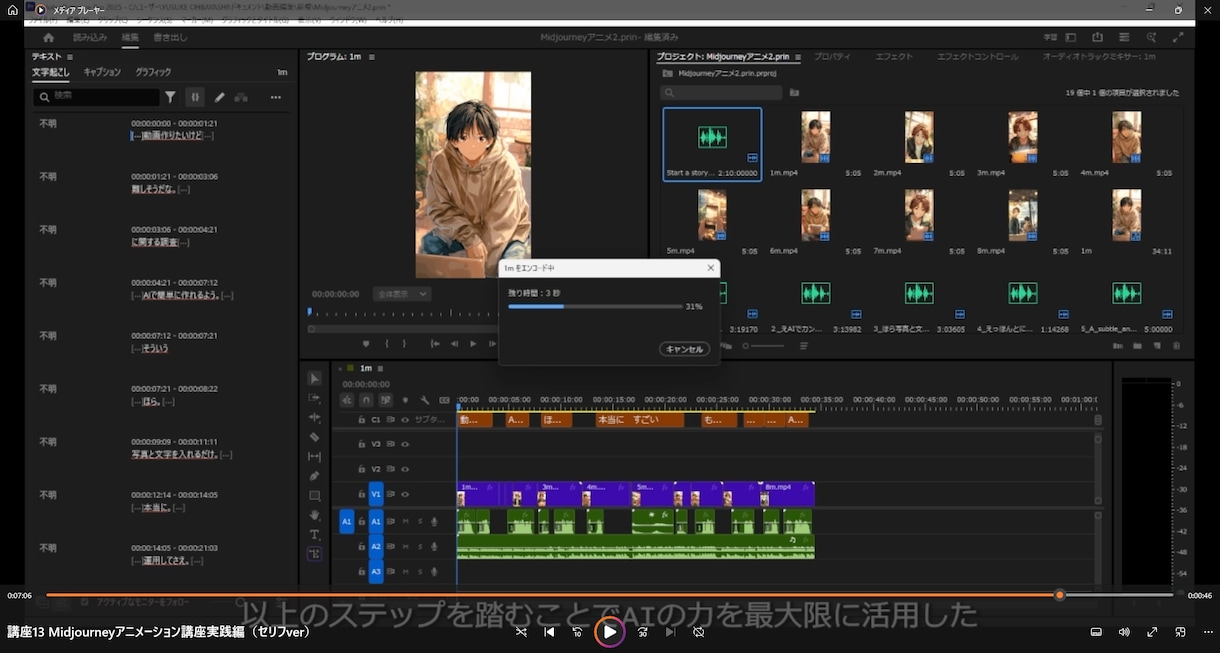
Task: Open the 読み込み workspace tab
Action: pyautogui.click(x=90, y=38)
